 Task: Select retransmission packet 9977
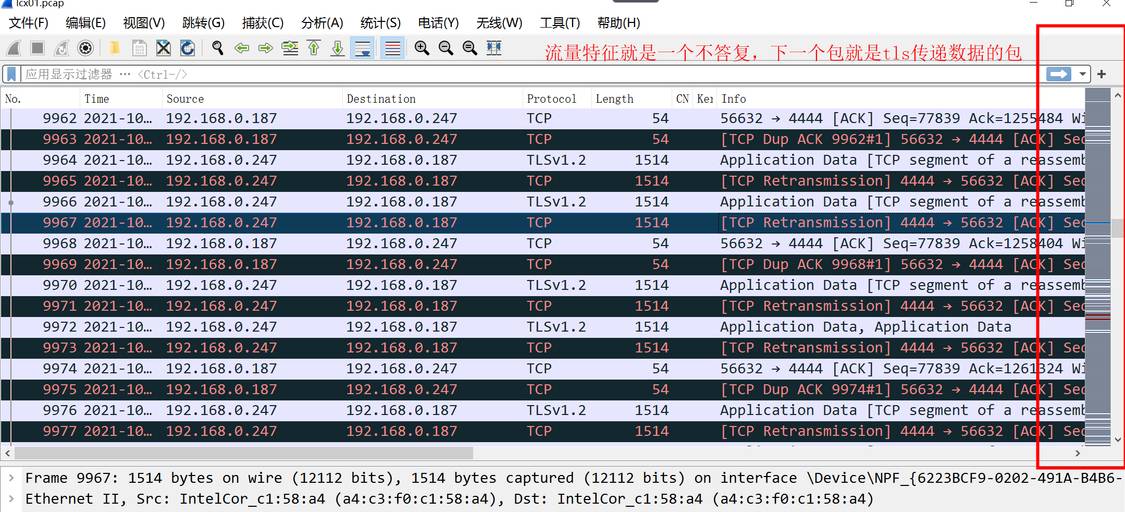pos(542,431)
